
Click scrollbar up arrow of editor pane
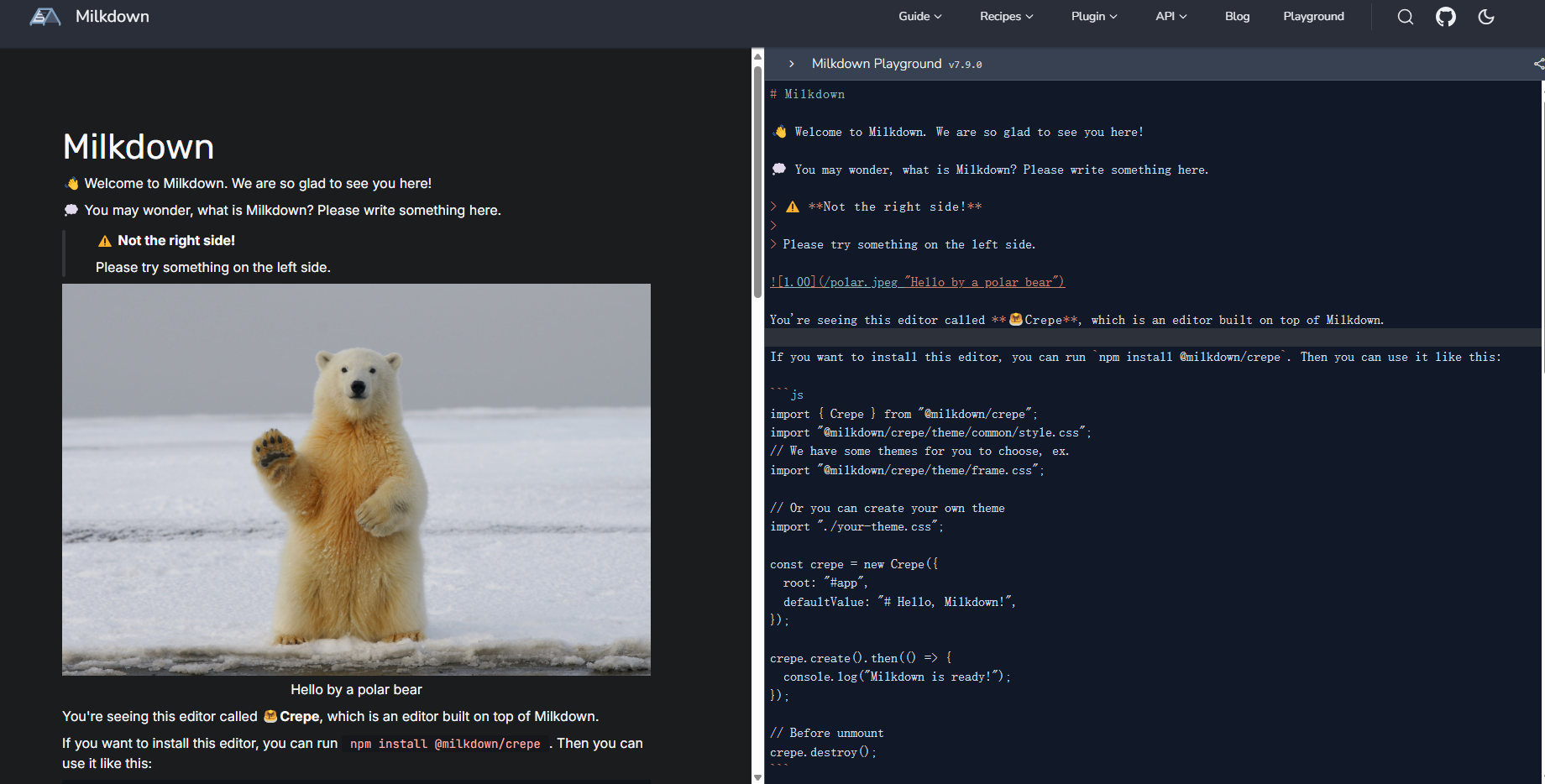pyautogui.click(x=757, y=56)
